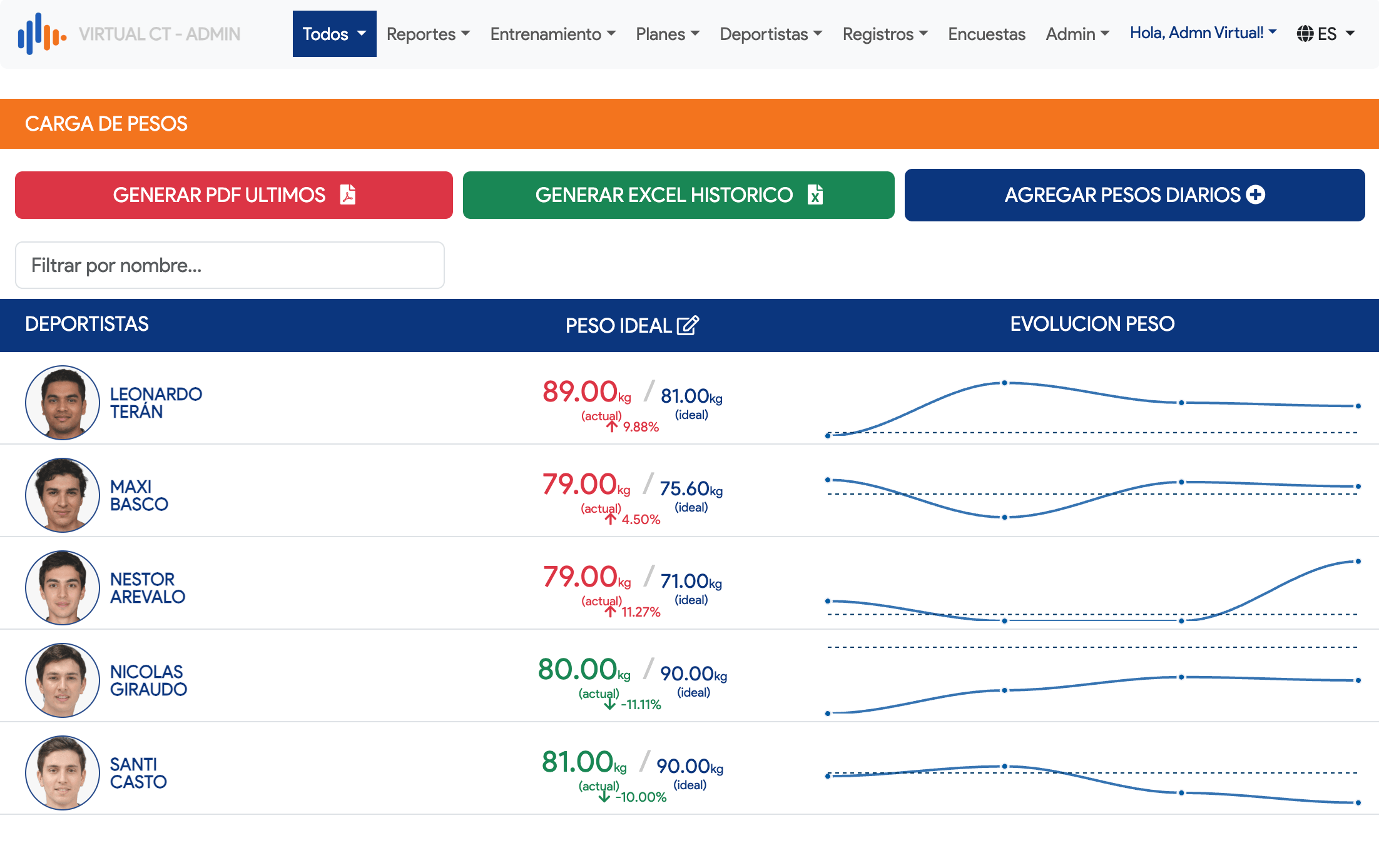This screenshot has height=868, width=1379.
Task: Open the Reportes dropdown
Action: (428, 34)
